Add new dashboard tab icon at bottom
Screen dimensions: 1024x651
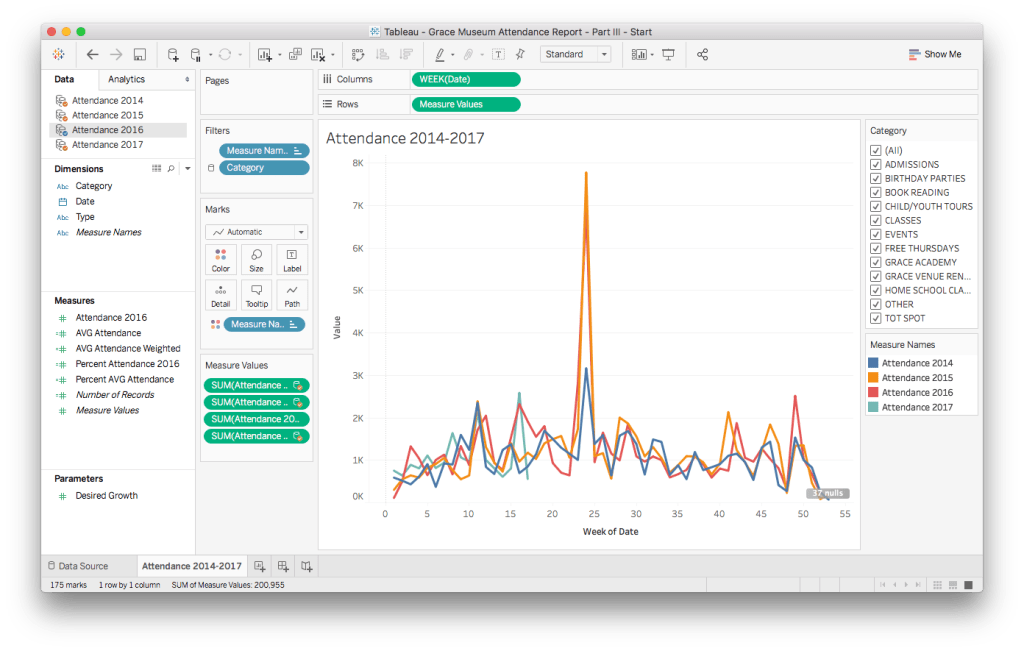tap(283, 566)
